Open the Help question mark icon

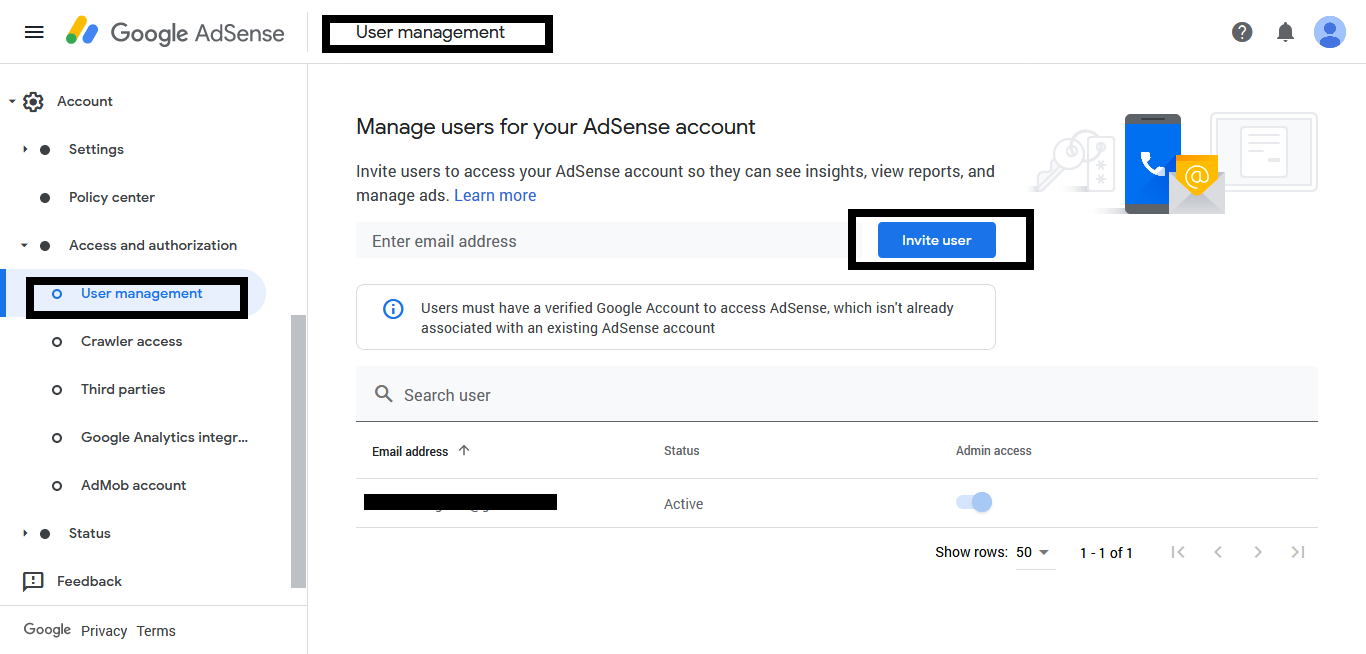click(1242, 32)
